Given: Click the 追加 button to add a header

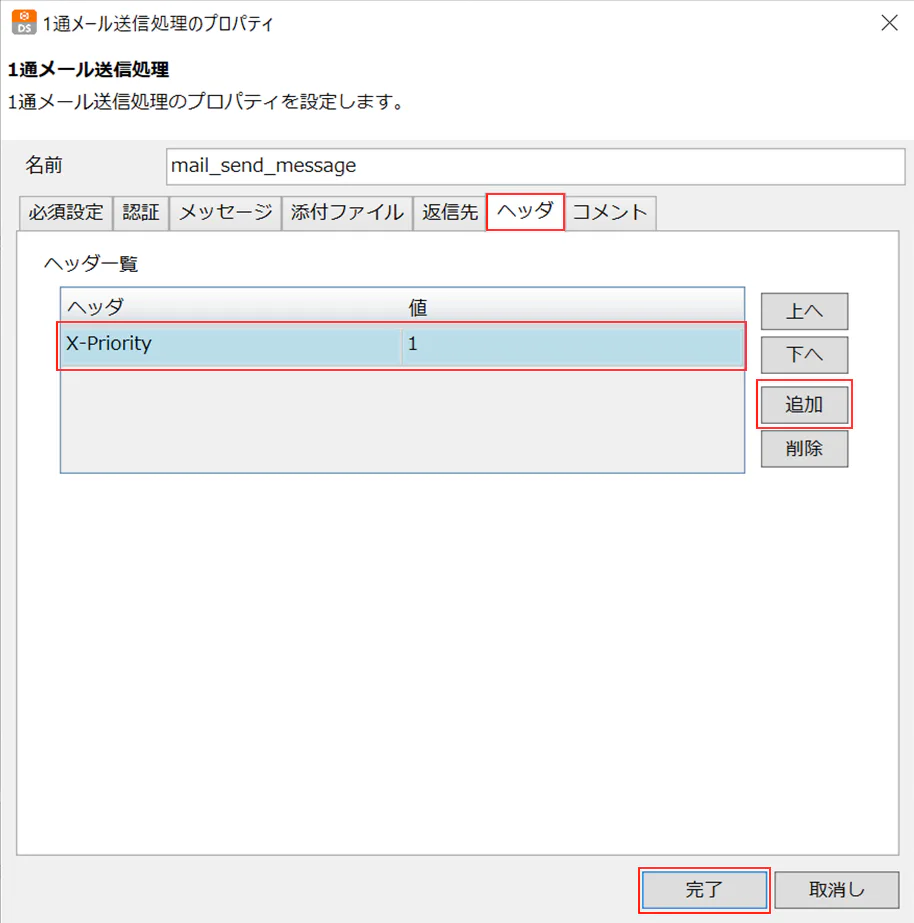Looking at the screenshot, I should [804, 405].
